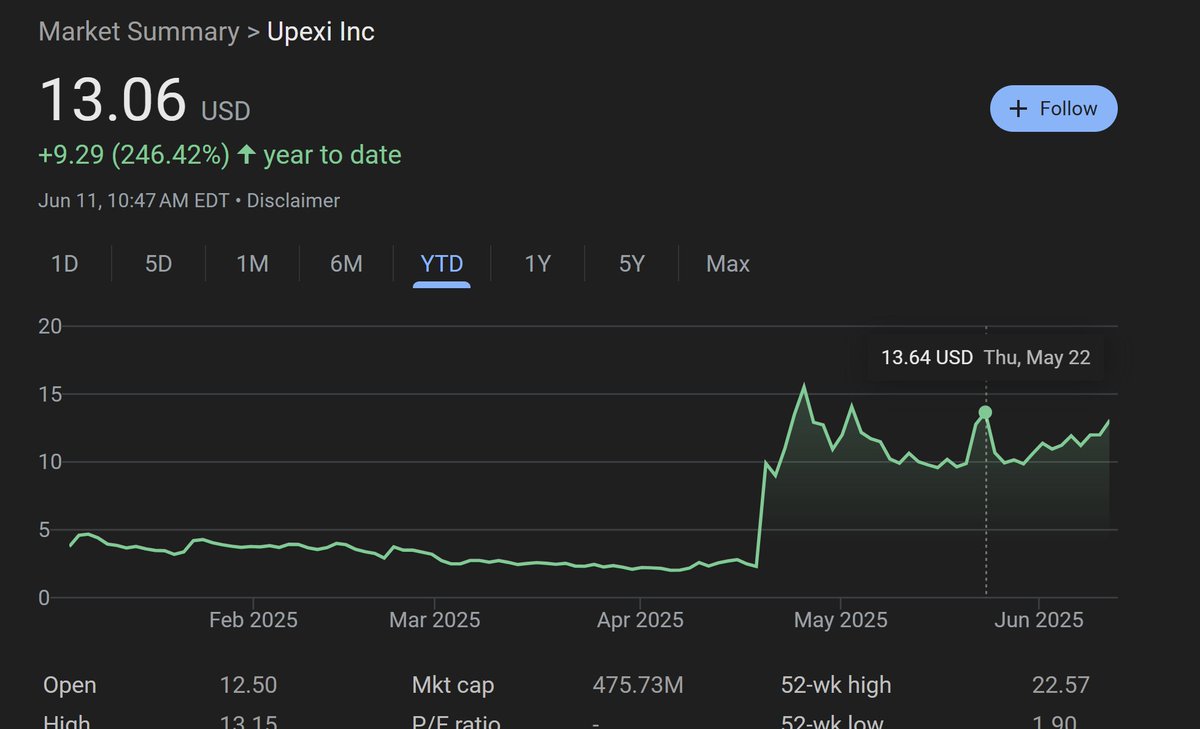The height and width of the screenshot is (729, 1200).
Task: Open the Disclaimer link
Action: coord(293,200)
